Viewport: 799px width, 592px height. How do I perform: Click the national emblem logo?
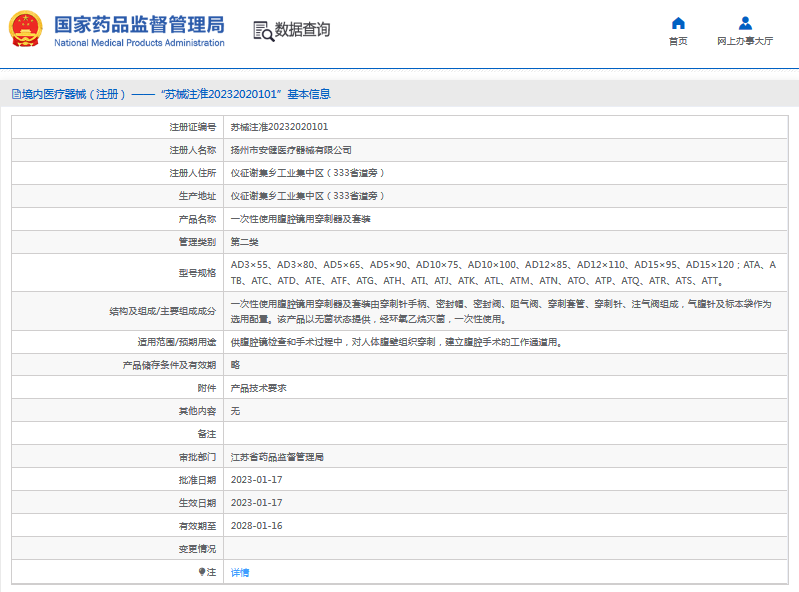[26, 29]
